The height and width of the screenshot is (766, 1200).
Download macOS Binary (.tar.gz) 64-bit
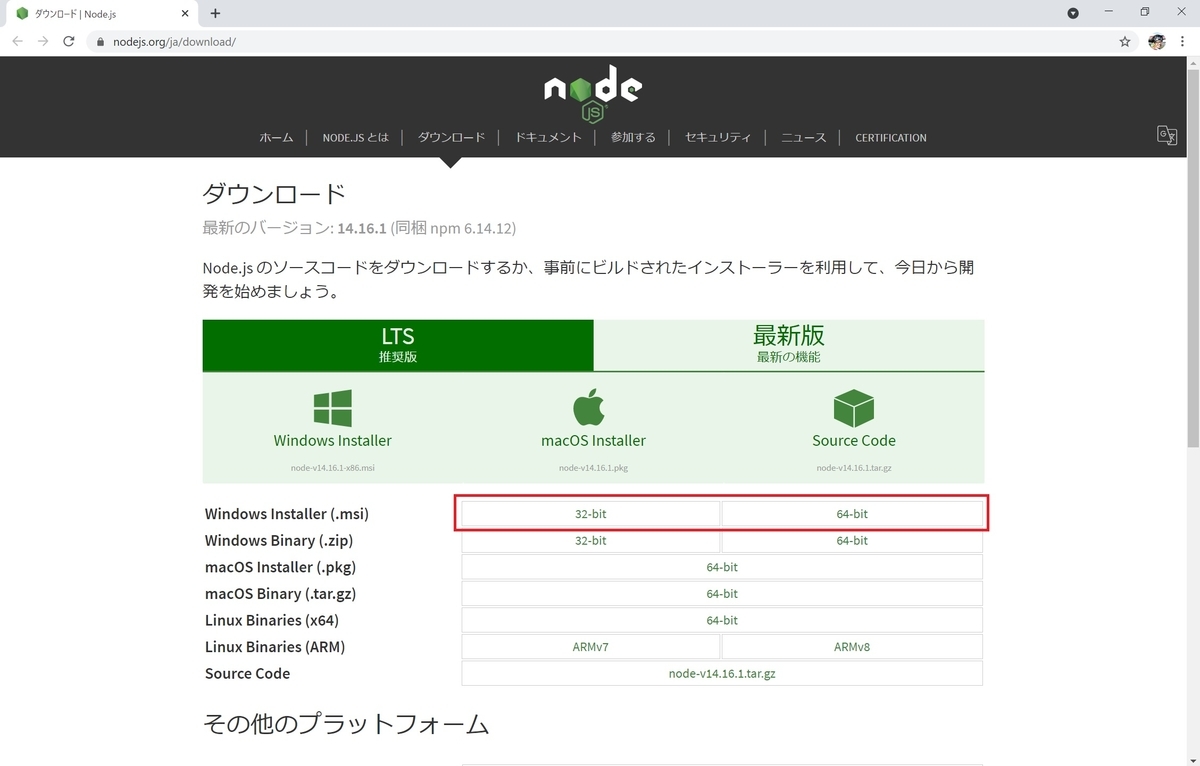(x=722, y=594)
